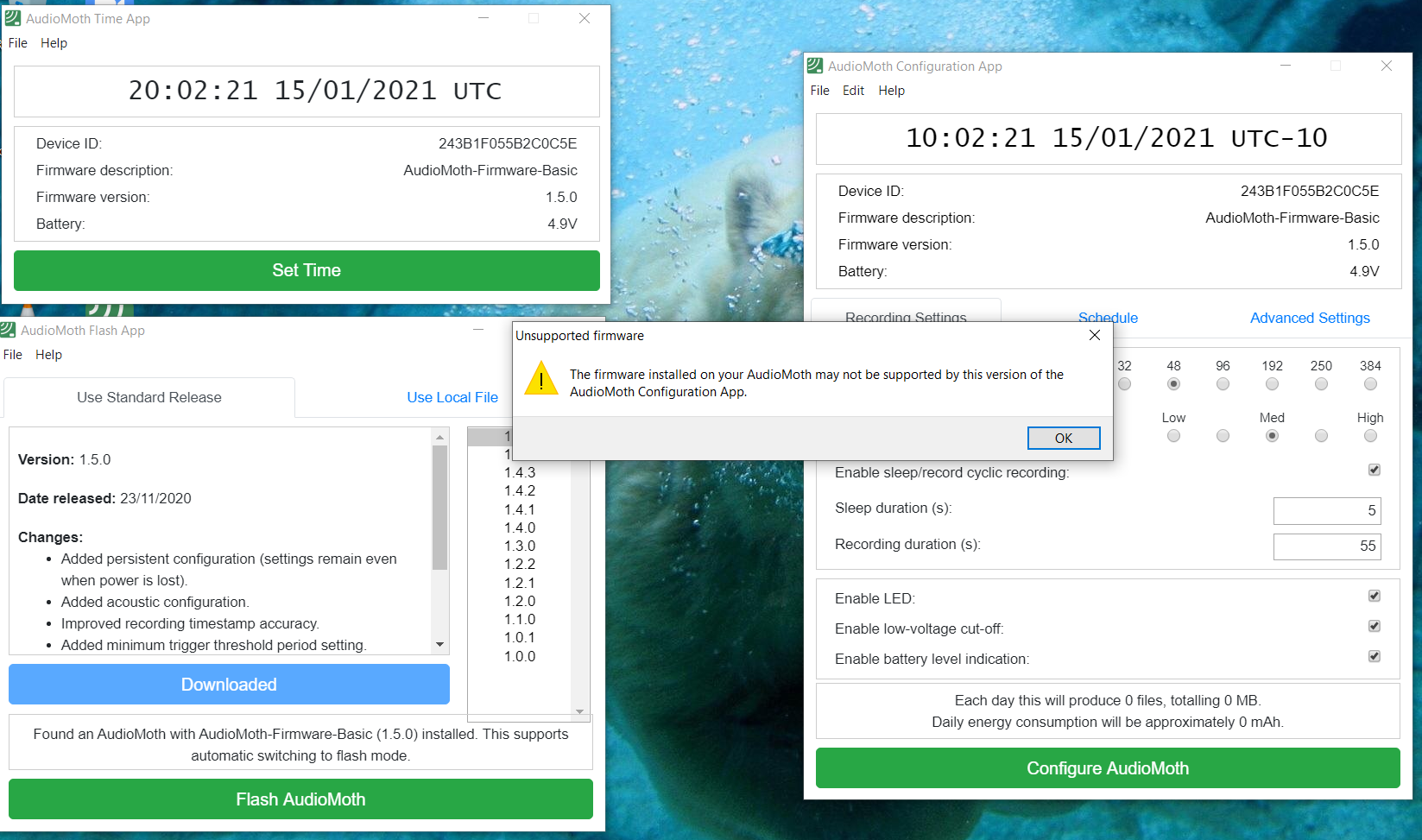Screen dimensions: 1422x840
Task: Select firmware version 1.2.0 in list
Action: [520, 601]
